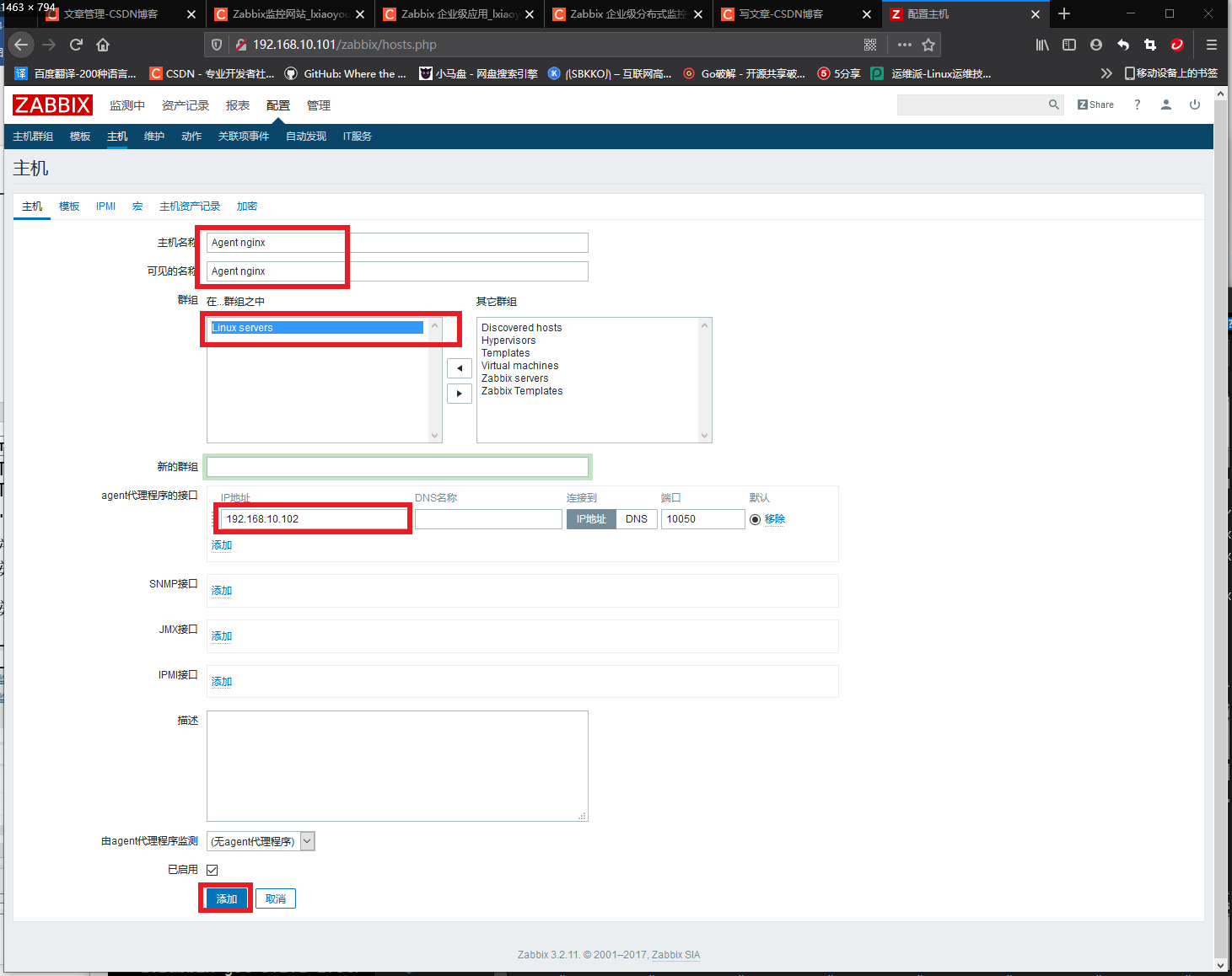Click 移除 link for agent interface
Image resolution: width=1232 pixels, height=976 pixels.
click(775, 519)
